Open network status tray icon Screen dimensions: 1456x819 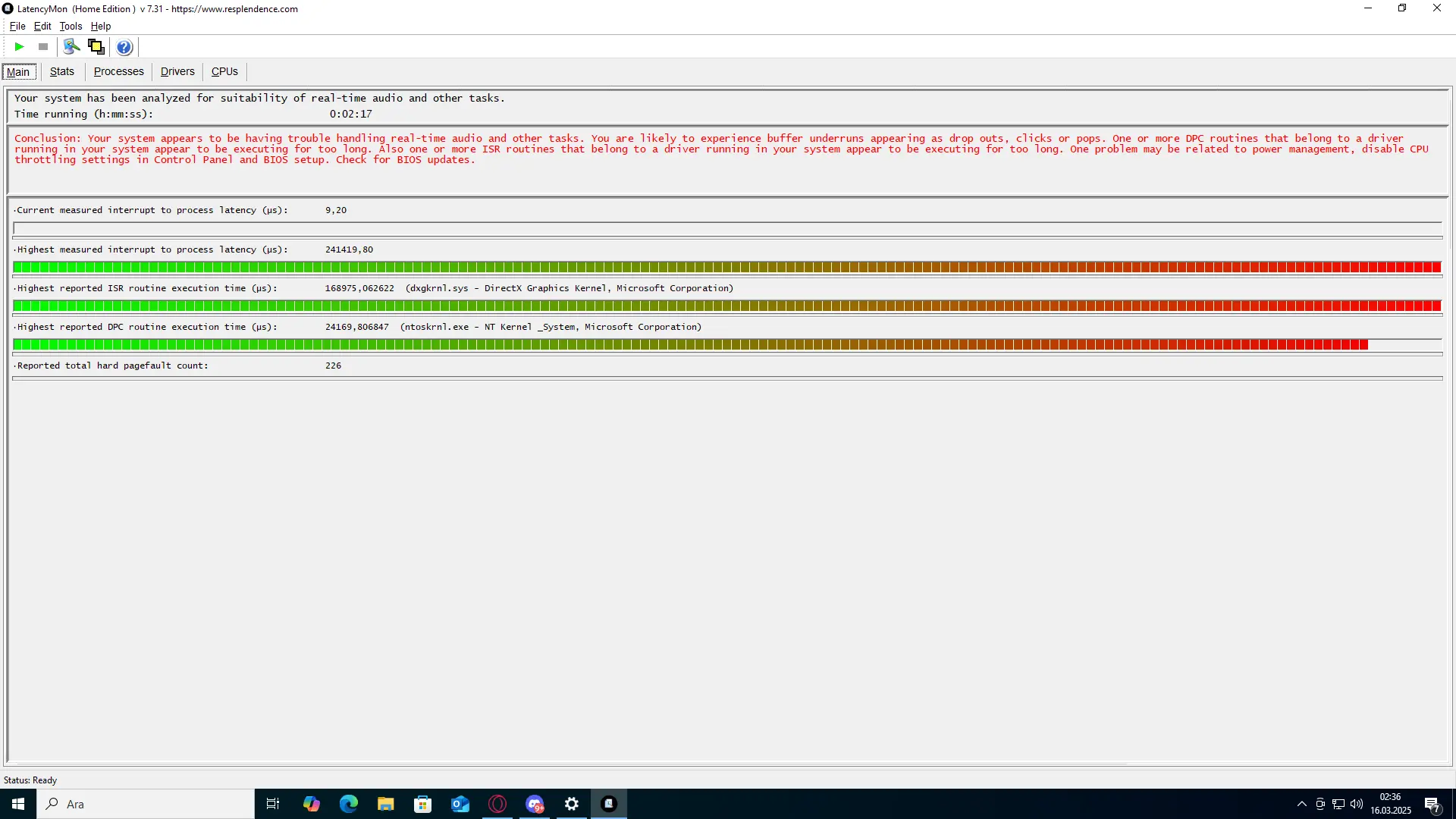pyautogui.click(x=1338, y=804)
